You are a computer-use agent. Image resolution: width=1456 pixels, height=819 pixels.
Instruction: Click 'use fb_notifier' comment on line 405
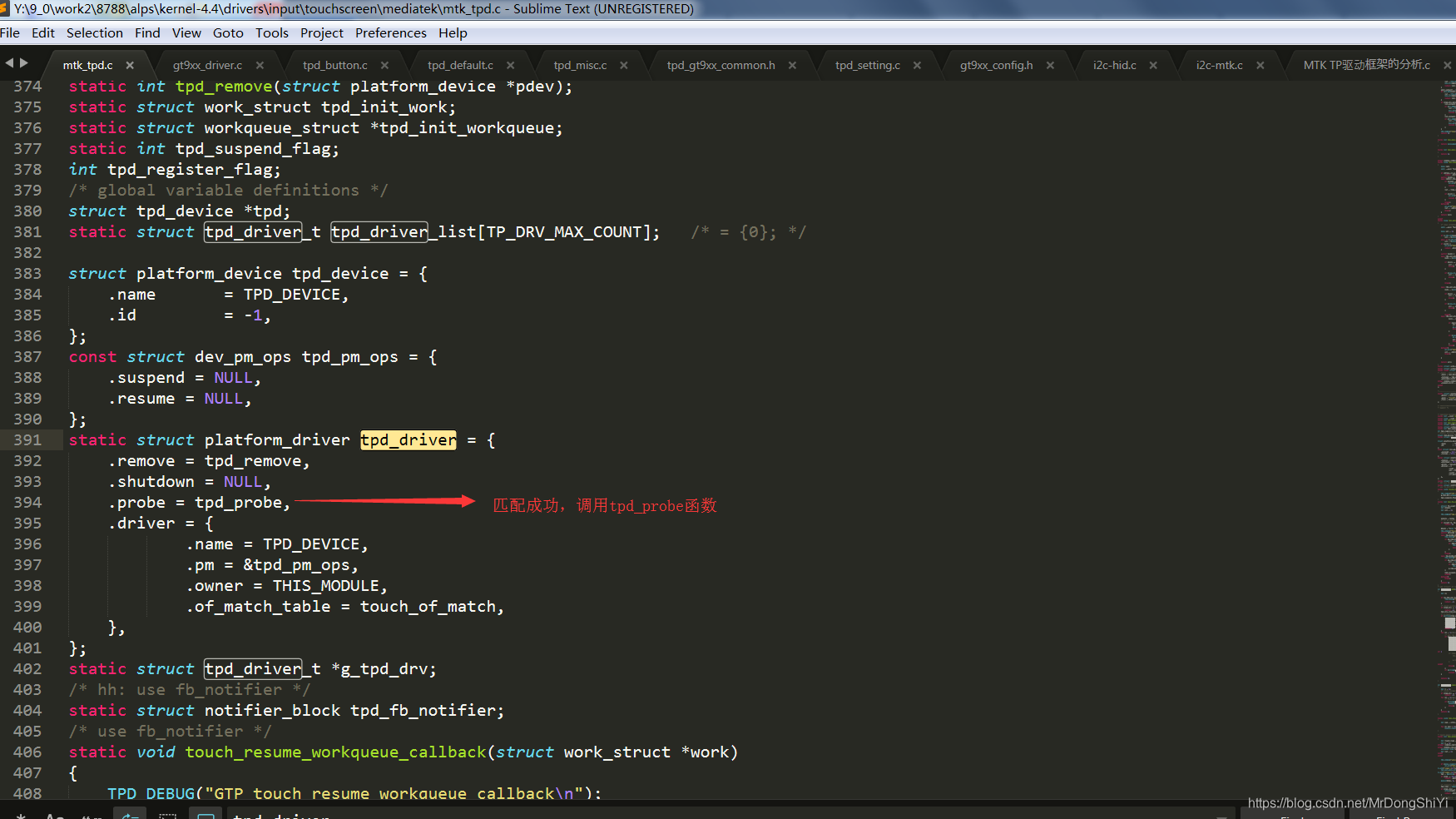tap(170, 732)
